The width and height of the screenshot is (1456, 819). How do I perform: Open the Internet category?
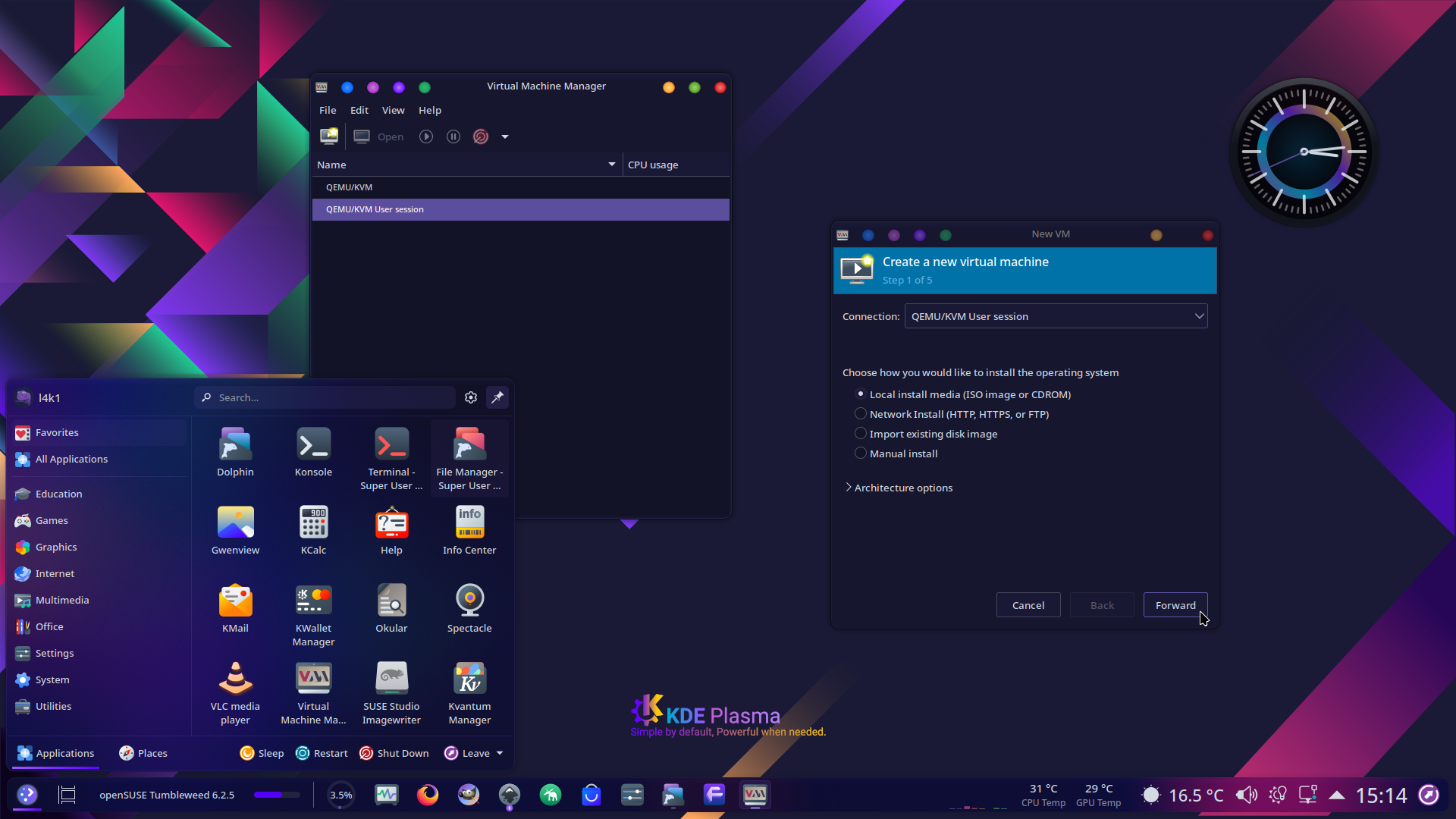point(99,573)
